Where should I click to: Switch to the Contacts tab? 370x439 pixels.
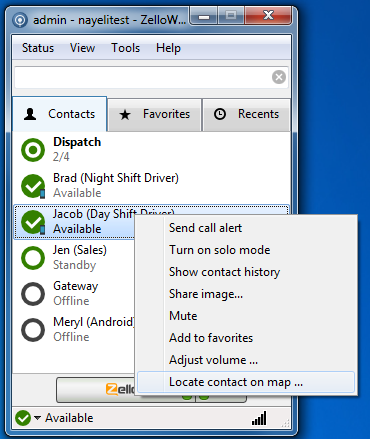[60, 114]
